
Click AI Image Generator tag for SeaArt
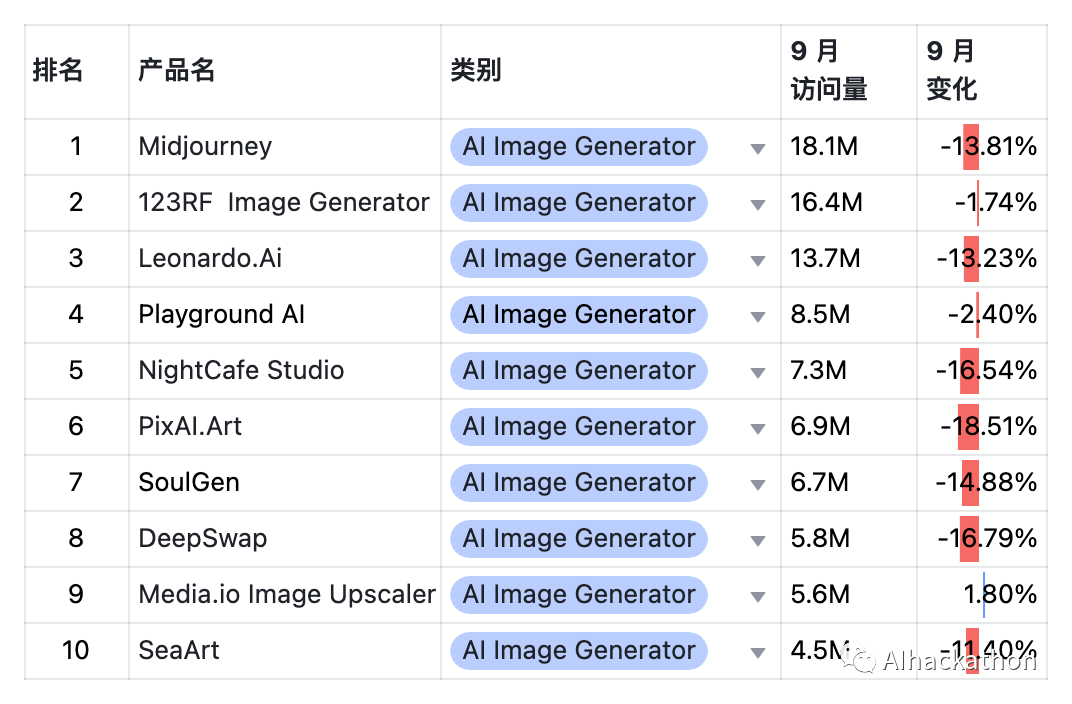coord(578,651)
